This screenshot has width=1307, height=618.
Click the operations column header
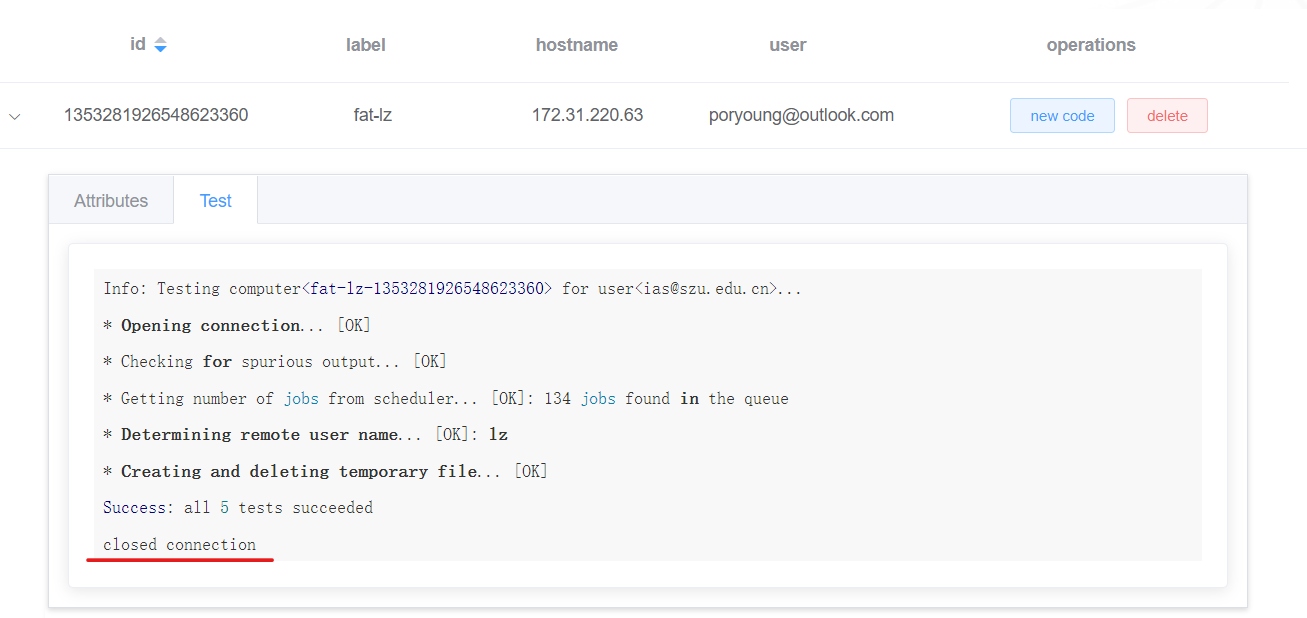click(1091, 45)
